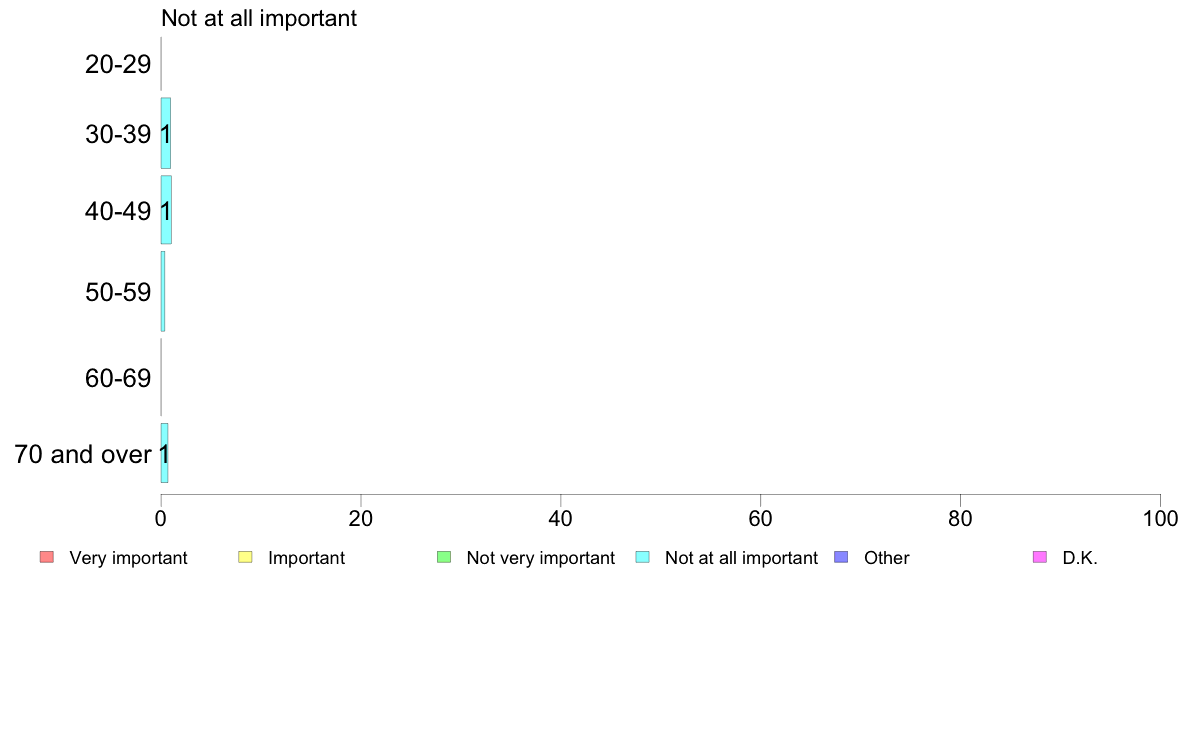Click the magenta D.K. legend swatch

coord(1040,557)
